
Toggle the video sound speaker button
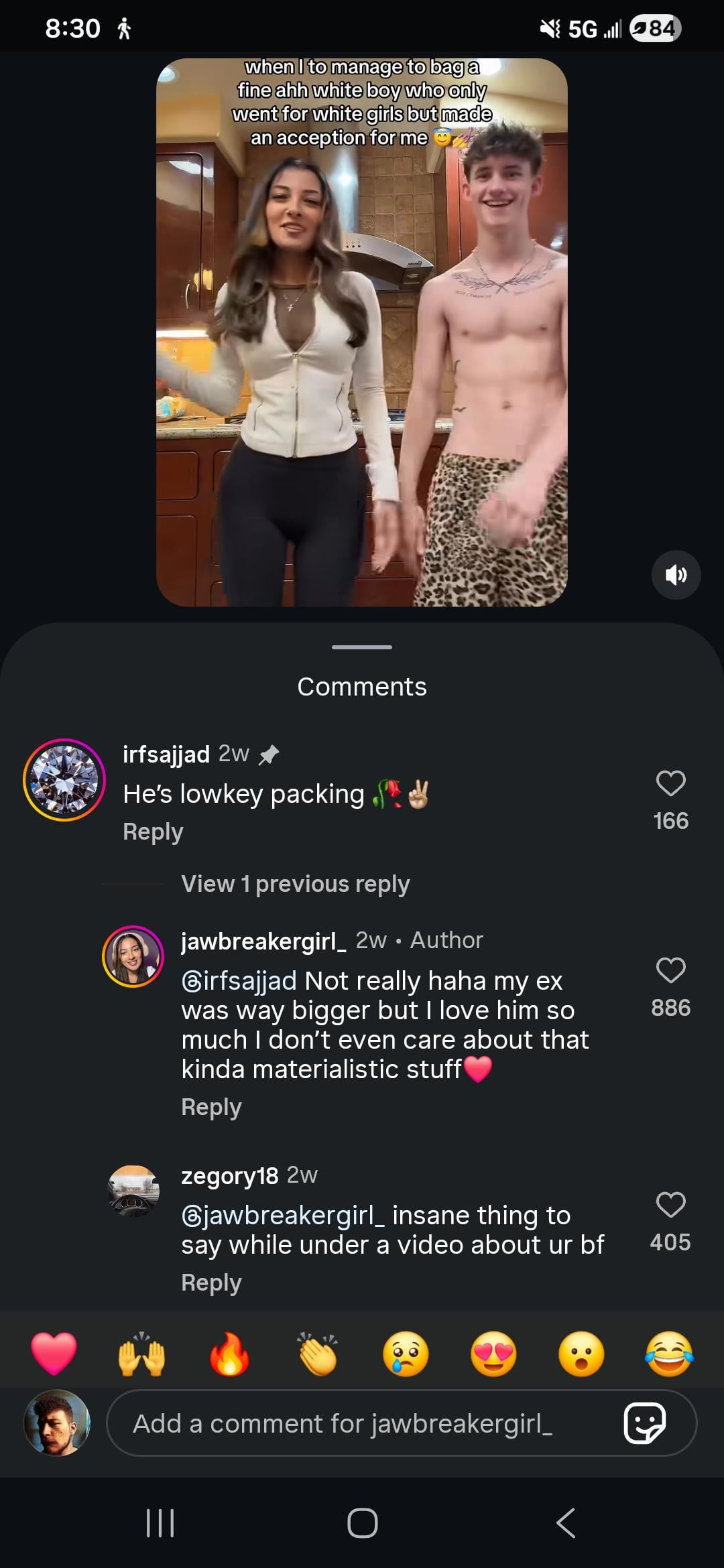click(676, 575)
